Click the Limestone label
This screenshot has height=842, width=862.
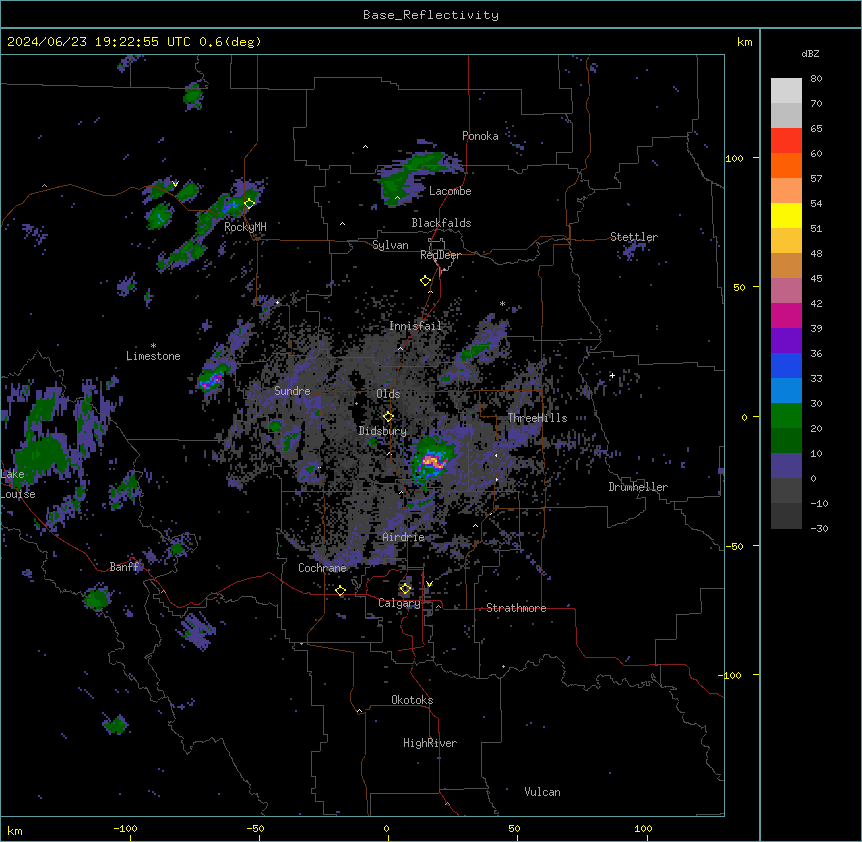pos(153,356)
